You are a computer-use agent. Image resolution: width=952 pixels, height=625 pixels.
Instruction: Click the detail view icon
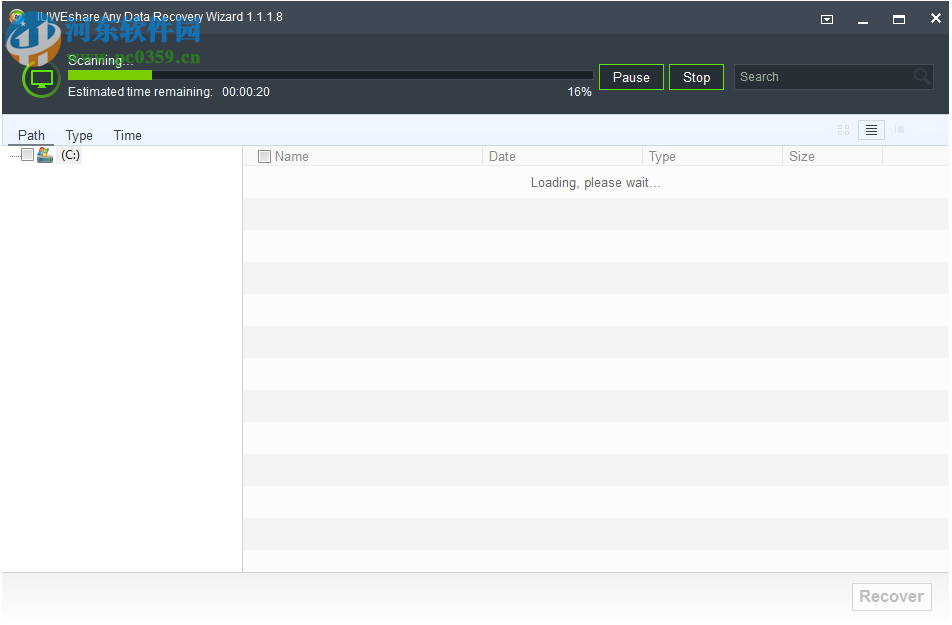(900, 130)
